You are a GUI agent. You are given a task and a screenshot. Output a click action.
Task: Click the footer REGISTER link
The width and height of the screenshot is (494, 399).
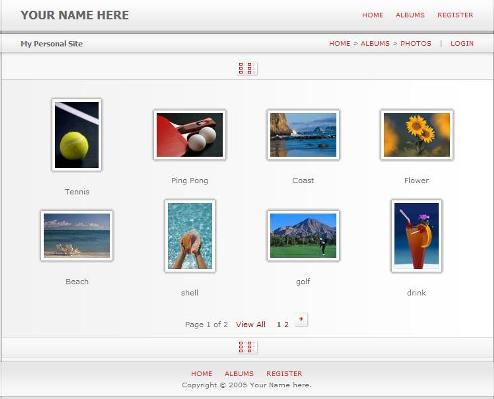[x=284, y=374]
